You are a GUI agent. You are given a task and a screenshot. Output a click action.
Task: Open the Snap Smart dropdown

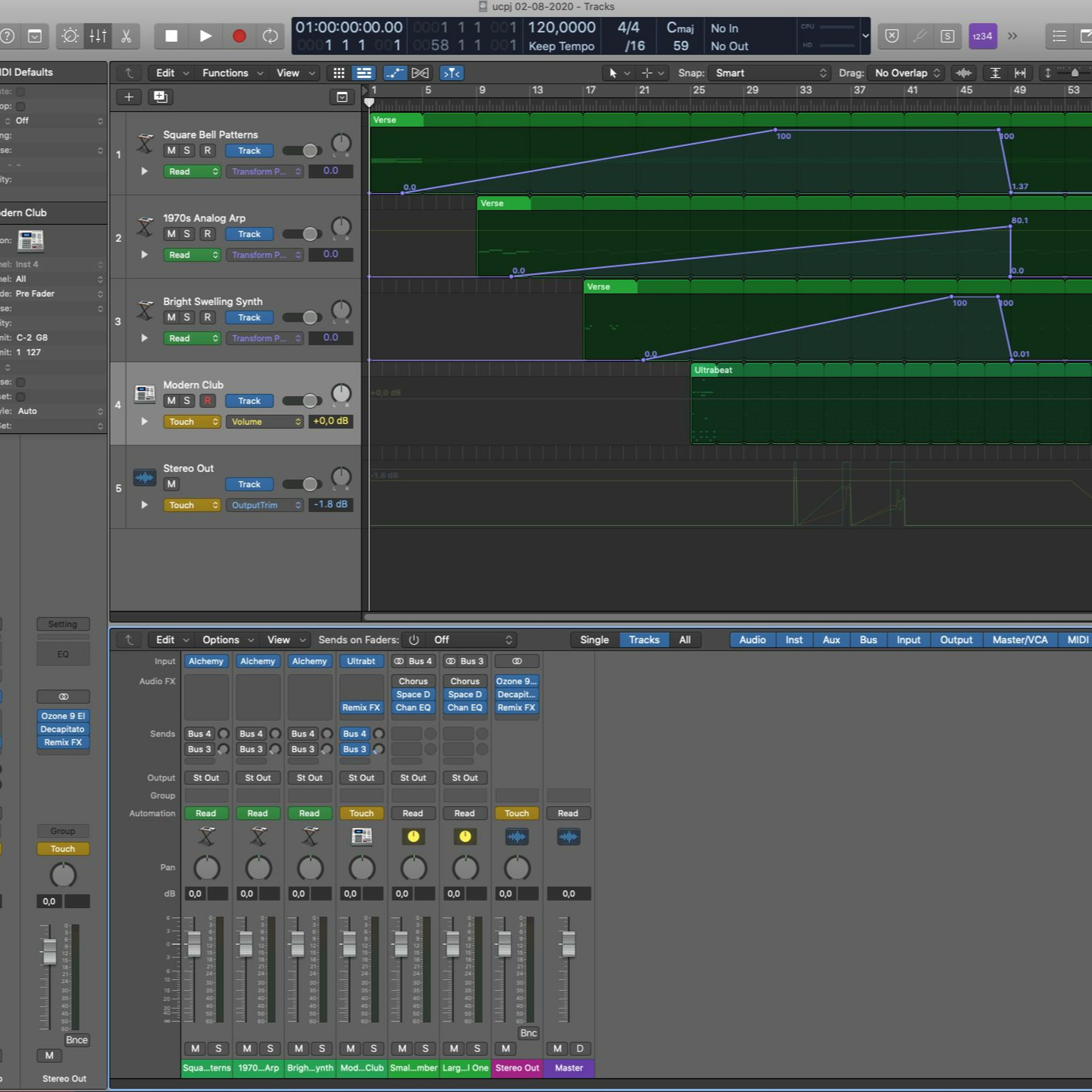[x=769, y=73]
